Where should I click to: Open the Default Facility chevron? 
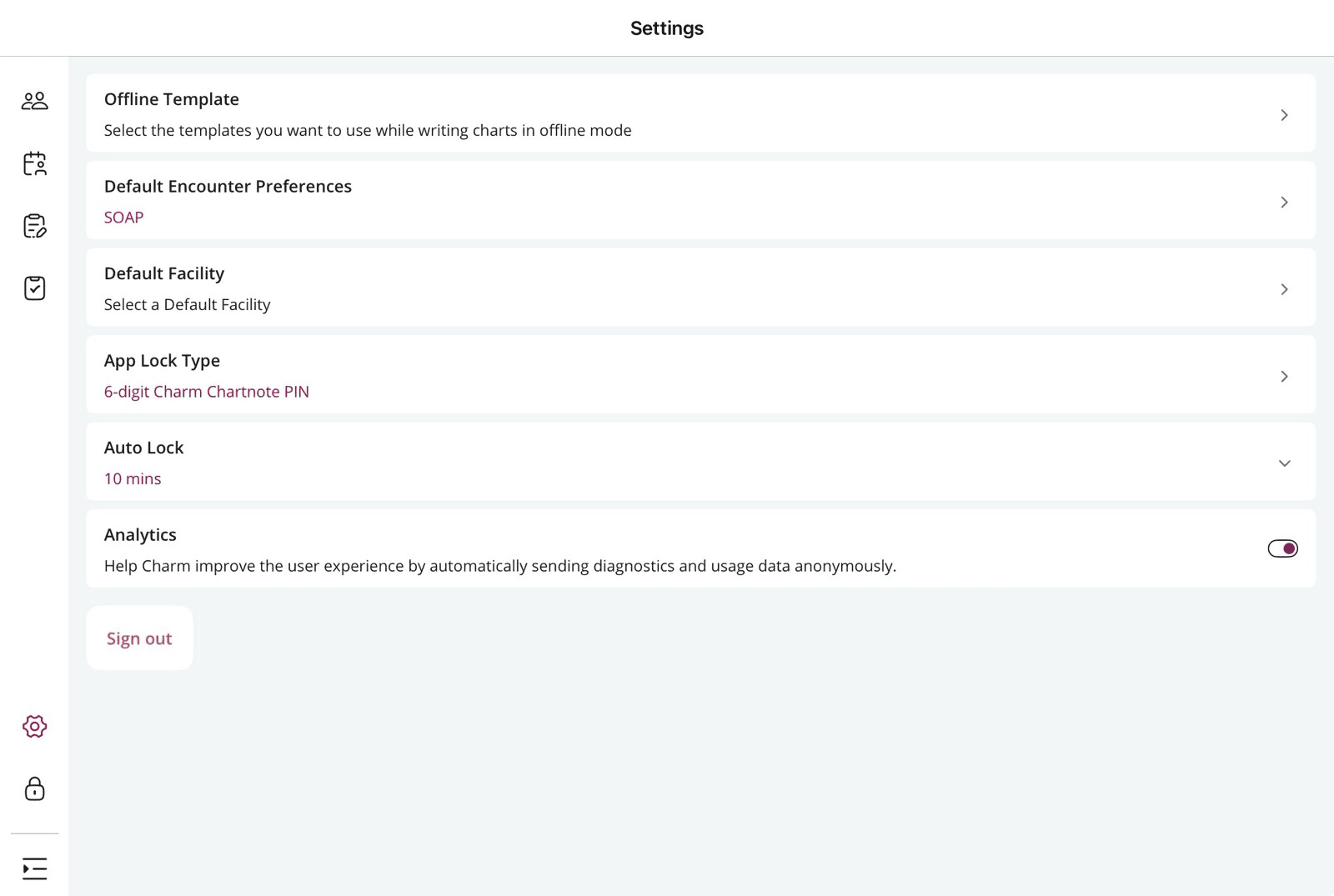[1284, 289]
